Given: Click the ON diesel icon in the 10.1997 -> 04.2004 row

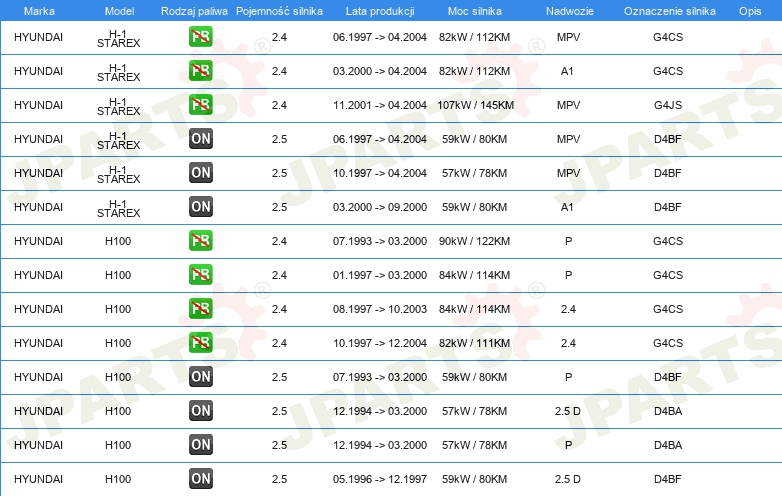Looking at the screenshot, I should pyautogui.click(x=200, y=172).
